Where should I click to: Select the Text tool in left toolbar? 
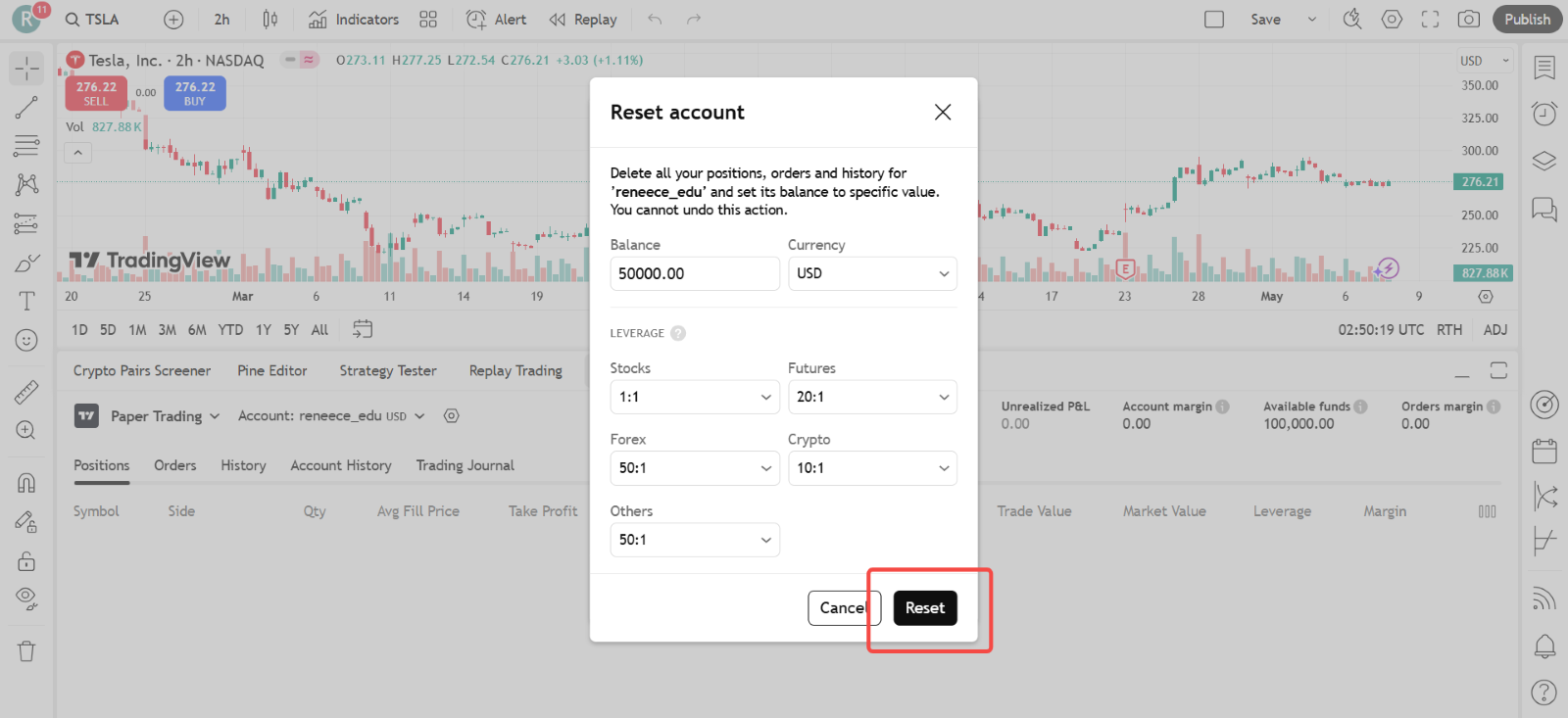click(26, 302)
